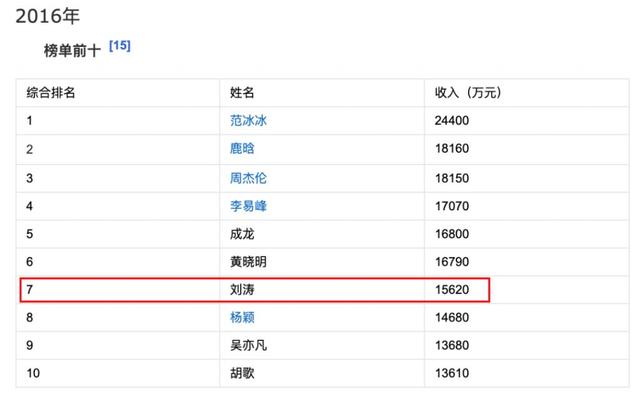
Task: Click the income value 24400
Action: tap(452, 120)
